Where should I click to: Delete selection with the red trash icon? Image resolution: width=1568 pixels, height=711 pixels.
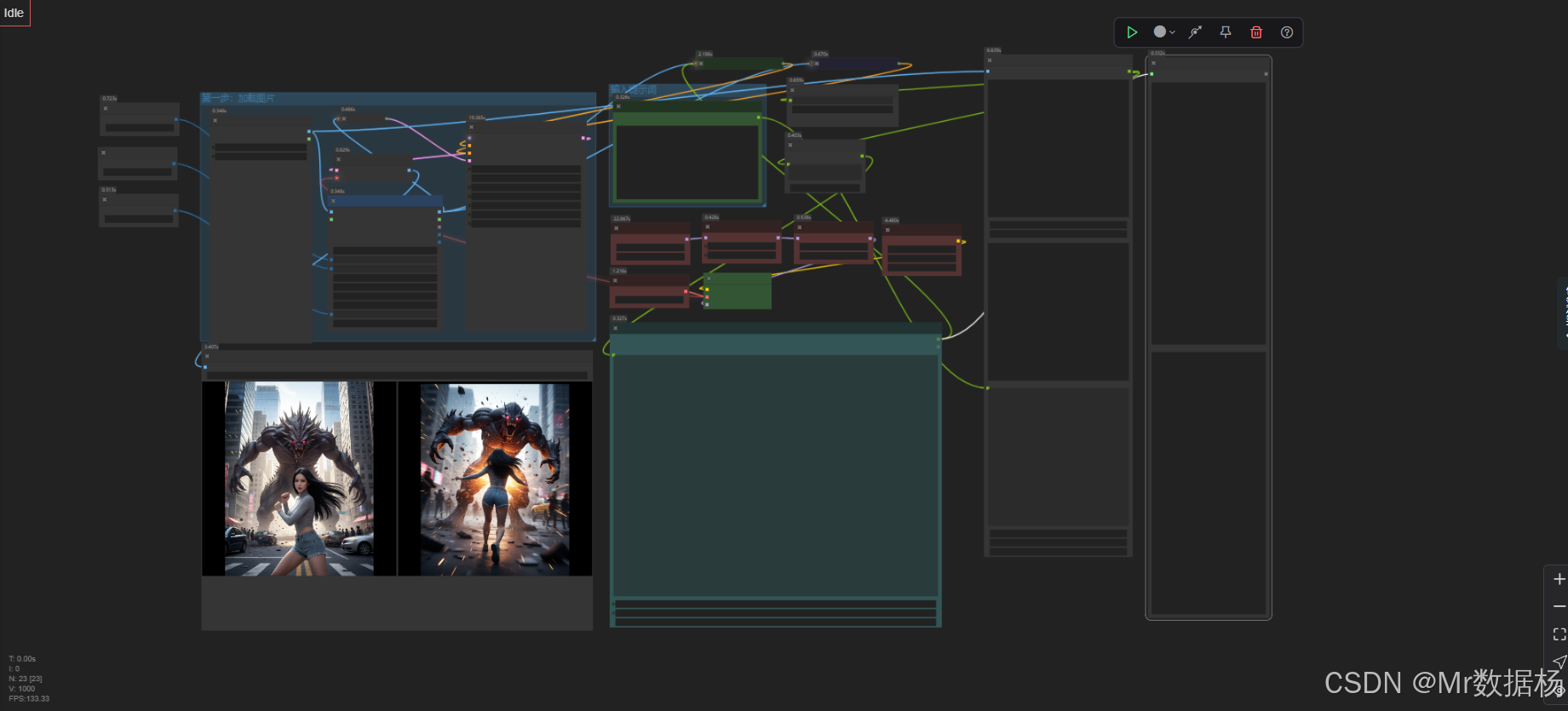coord(1256,32)
